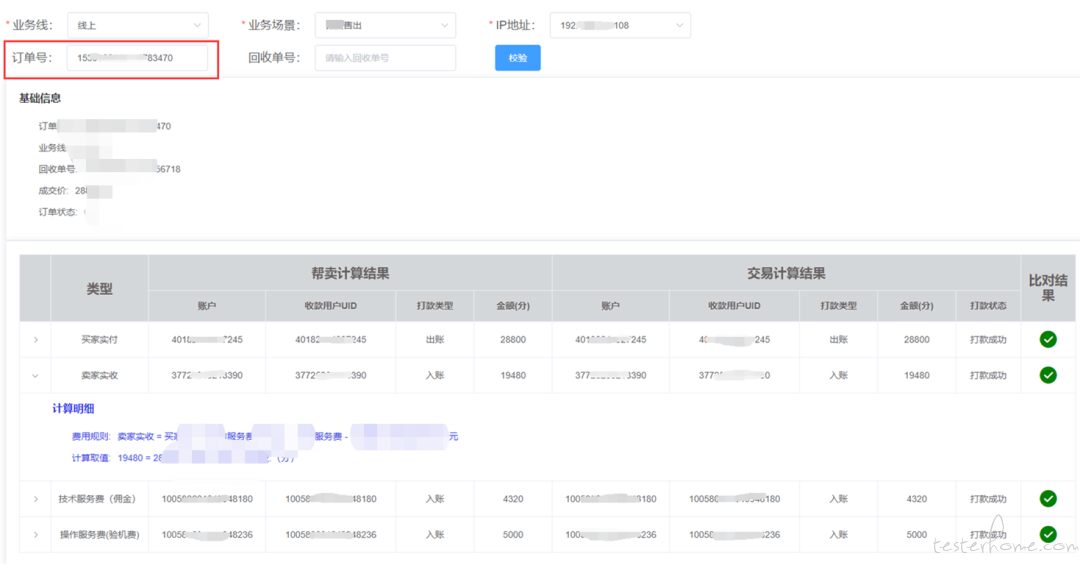The image size is (1080, 568).
Task: Click the 订单号 input field
Action: pyautogui.click(x=137, y=58)
